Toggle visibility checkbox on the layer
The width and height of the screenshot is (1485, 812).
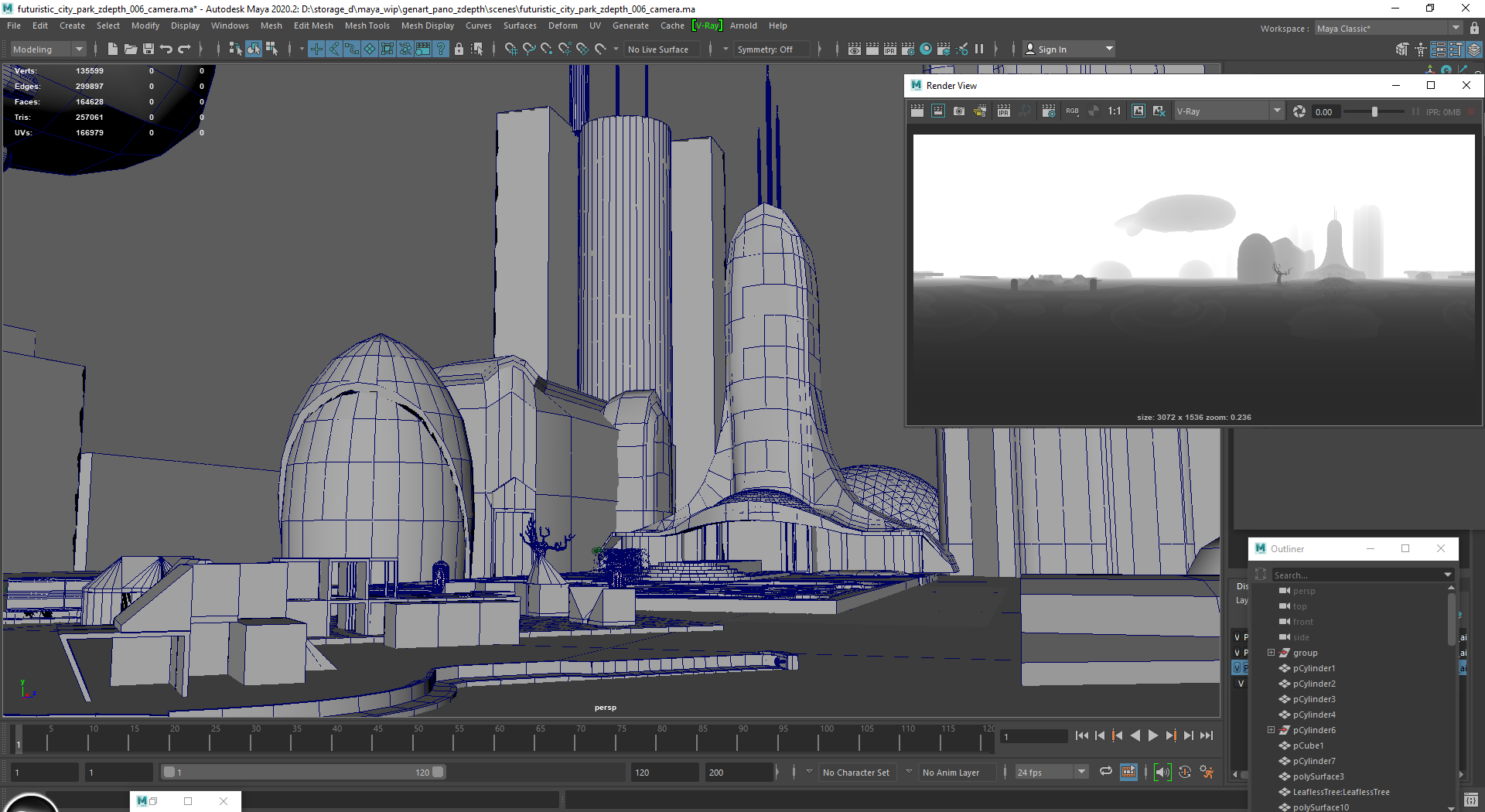tap(1237, 667)
